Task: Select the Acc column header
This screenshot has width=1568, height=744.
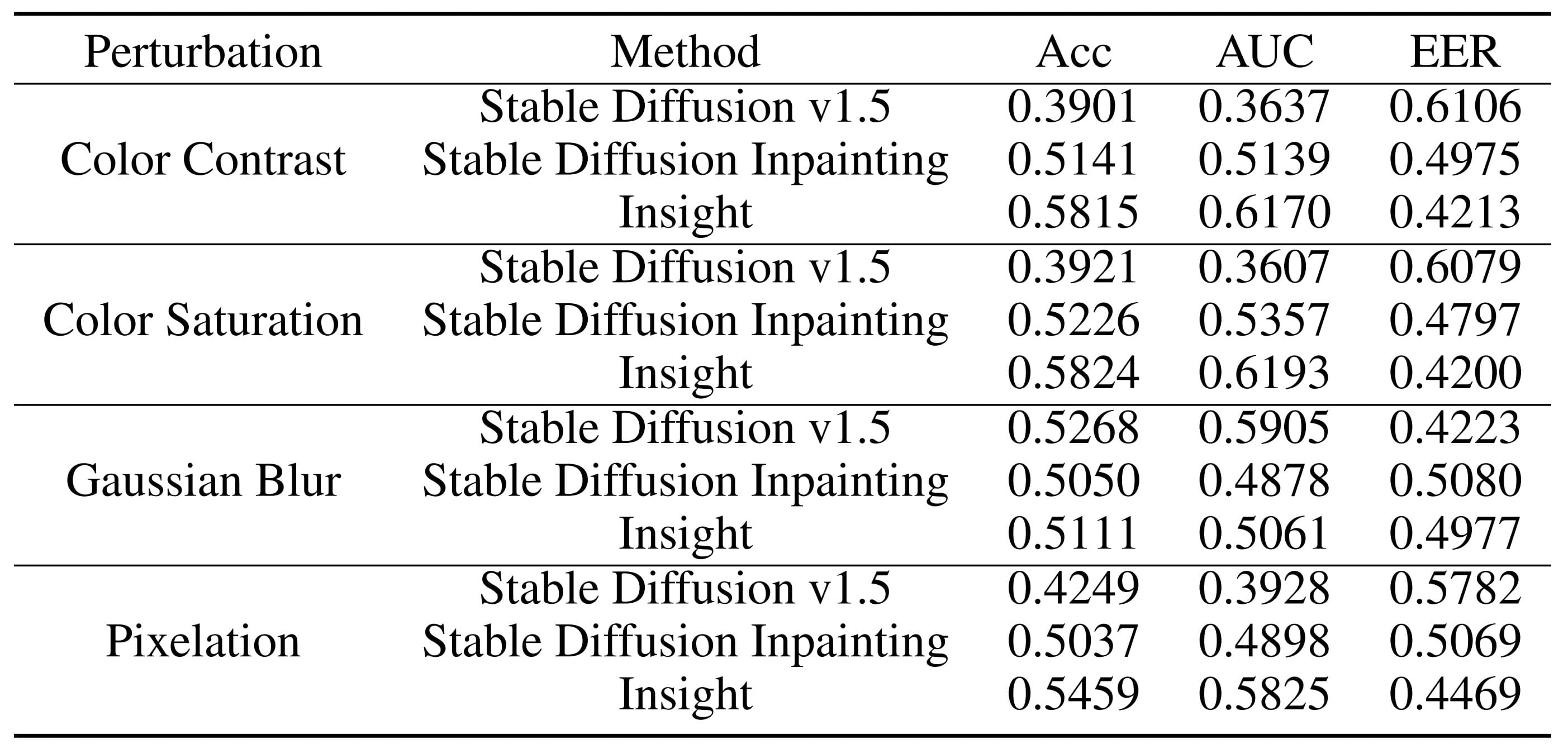Action: 1073,53
